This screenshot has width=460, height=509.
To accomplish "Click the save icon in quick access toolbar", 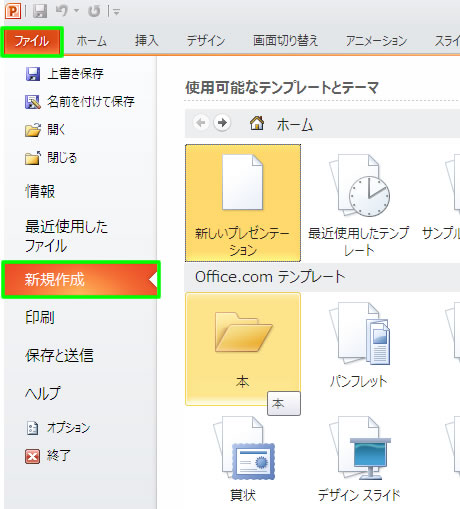I will 40,12.
